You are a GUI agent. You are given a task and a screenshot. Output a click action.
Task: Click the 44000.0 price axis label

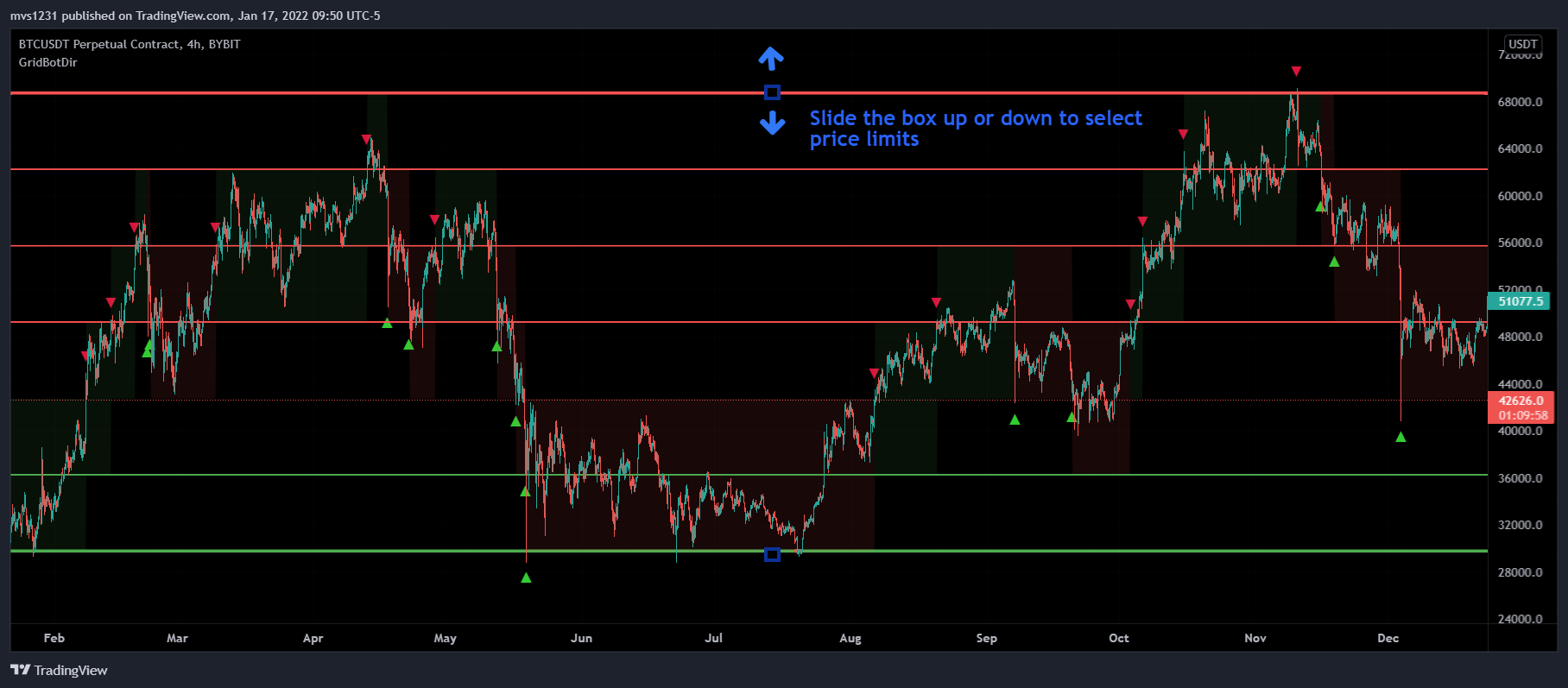(x=1521, y=384)
